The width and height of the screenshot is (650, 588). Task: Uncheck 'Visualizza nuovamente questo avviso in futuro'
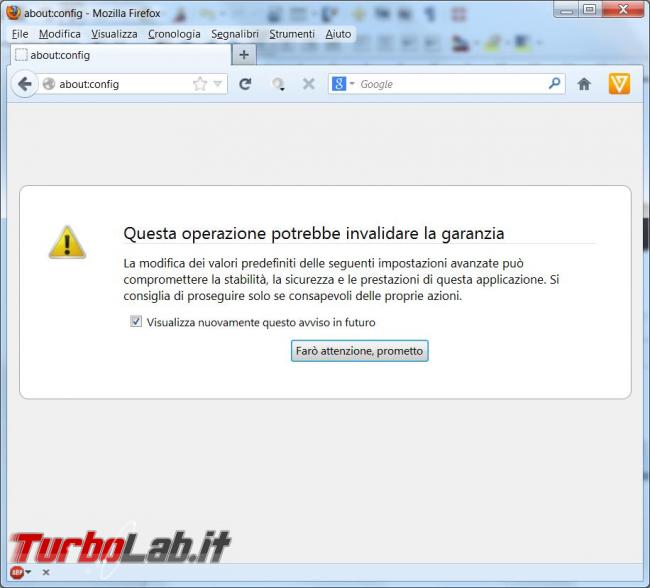tap(136, 322)
